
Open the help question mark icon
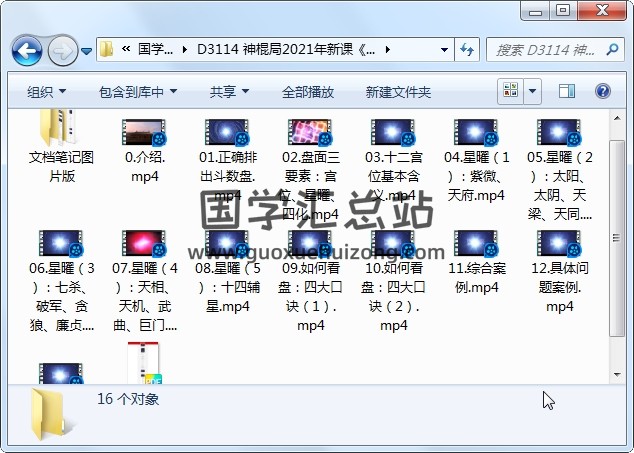point(603,91)
